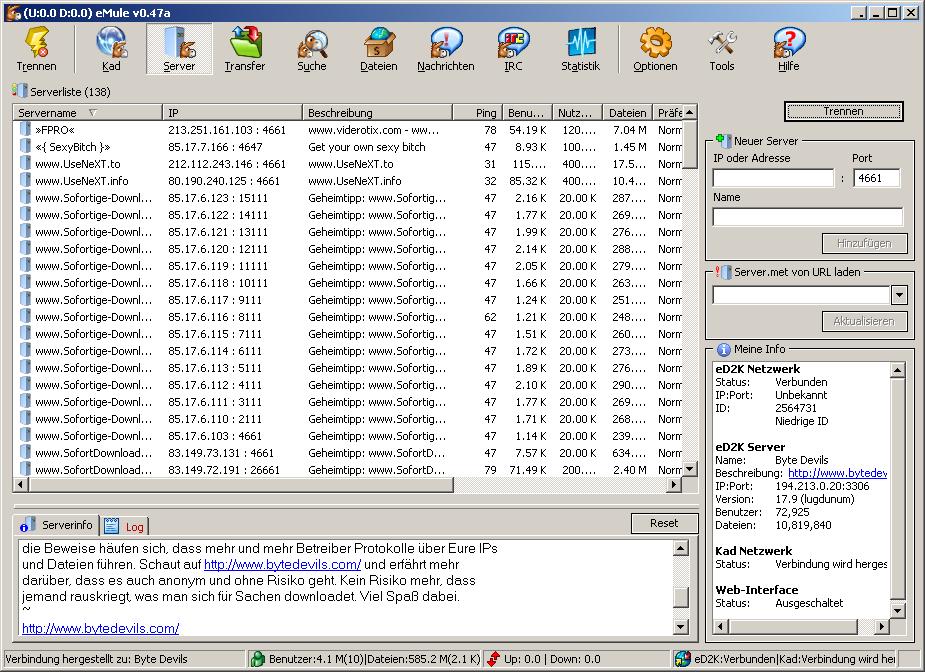Image resolution: width=925 pixels, height=672 pixels.
Task: Click the up/down transfer arrows status icon
Action: click(x=493, y=658)
